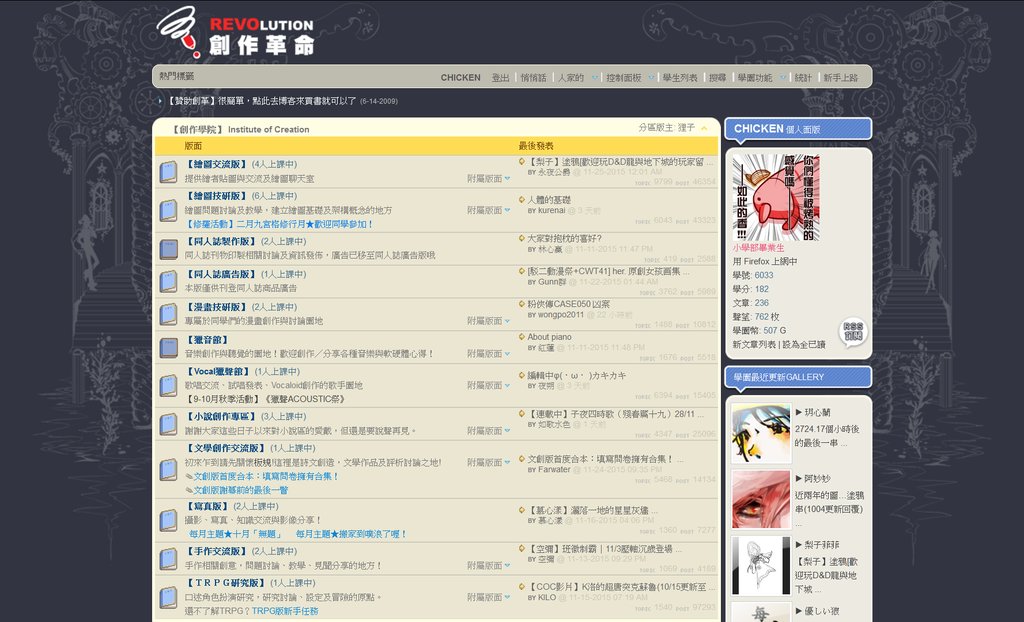Screen dimensions: 1024x622
Task: Open the 小說創作專區 forum link
Action: click(221, 416)
